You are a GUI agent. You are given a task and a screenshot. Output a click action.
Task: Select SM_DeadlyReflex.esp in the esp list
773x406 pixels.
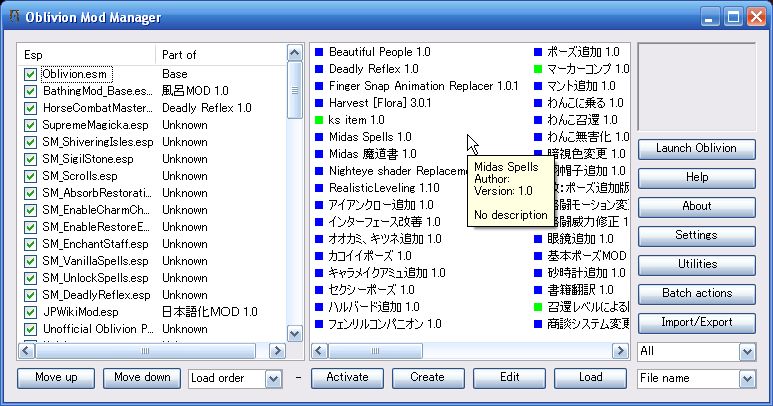(x=96, y=295)
